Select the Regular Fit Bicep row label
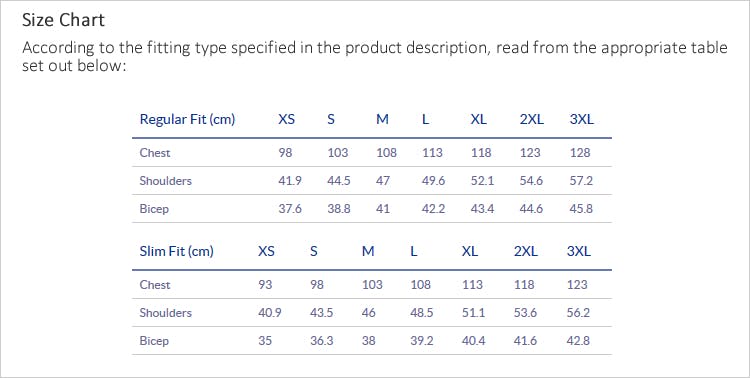This screenshot has height=378, width=750. tap(154, 209)
